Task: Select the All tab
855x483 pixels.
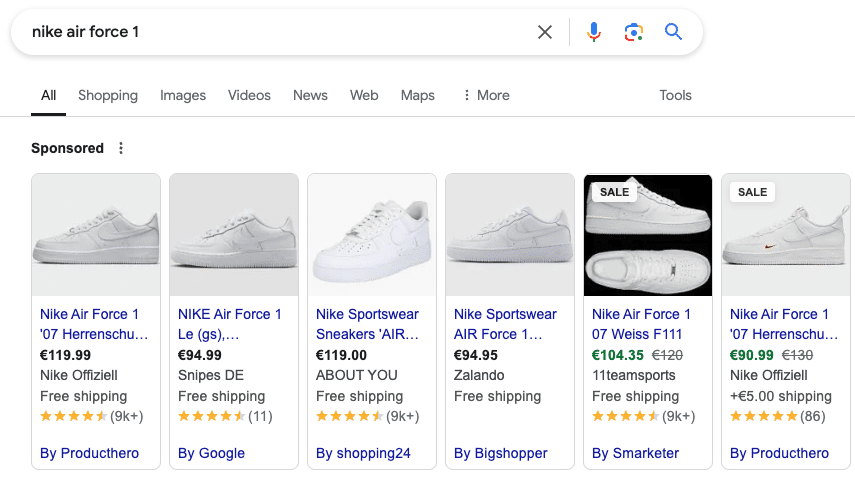Action: [49, 95]
